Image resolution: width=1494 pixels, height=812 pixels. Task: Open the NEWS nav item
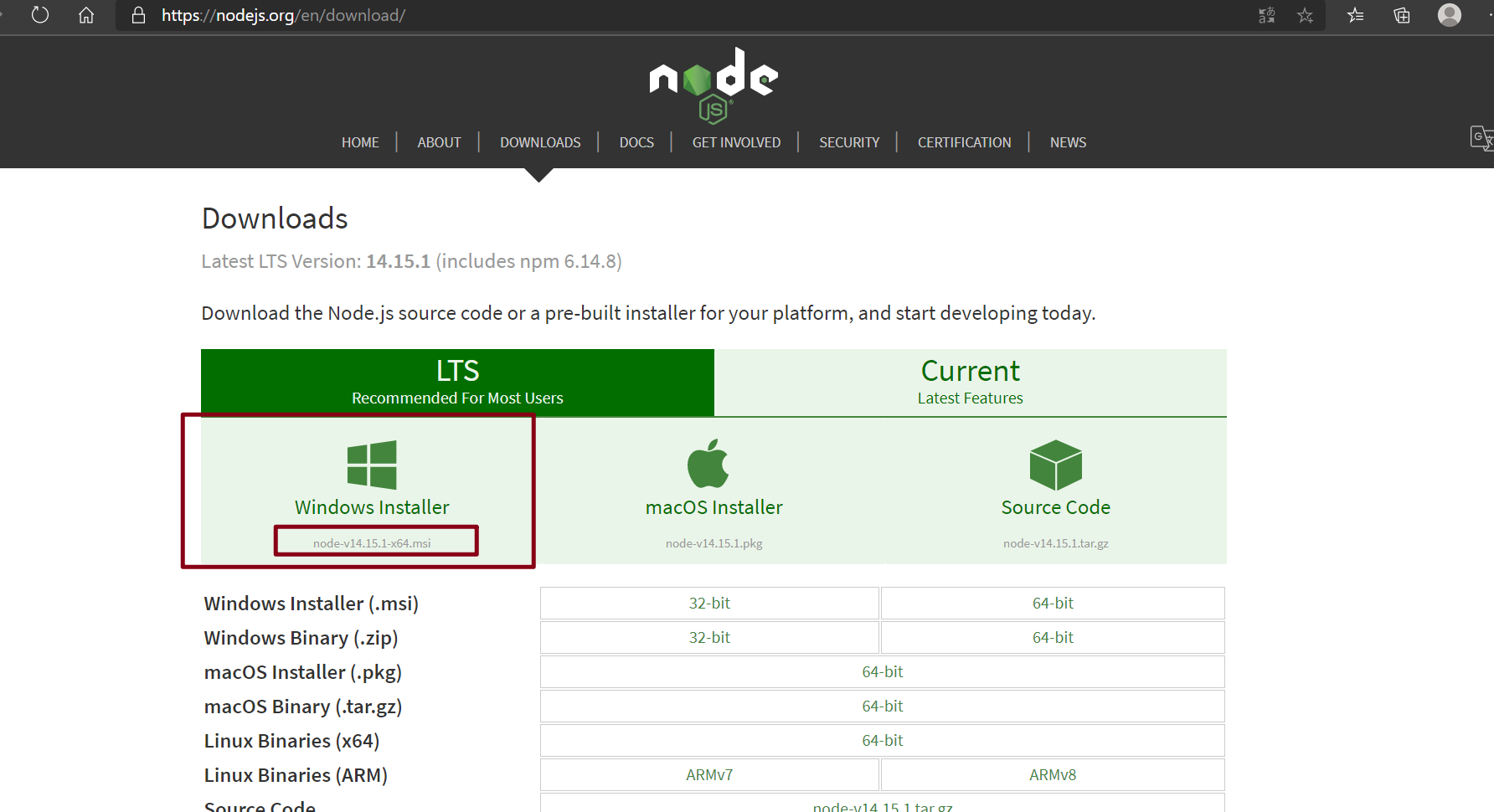[x=1068, y=142]
